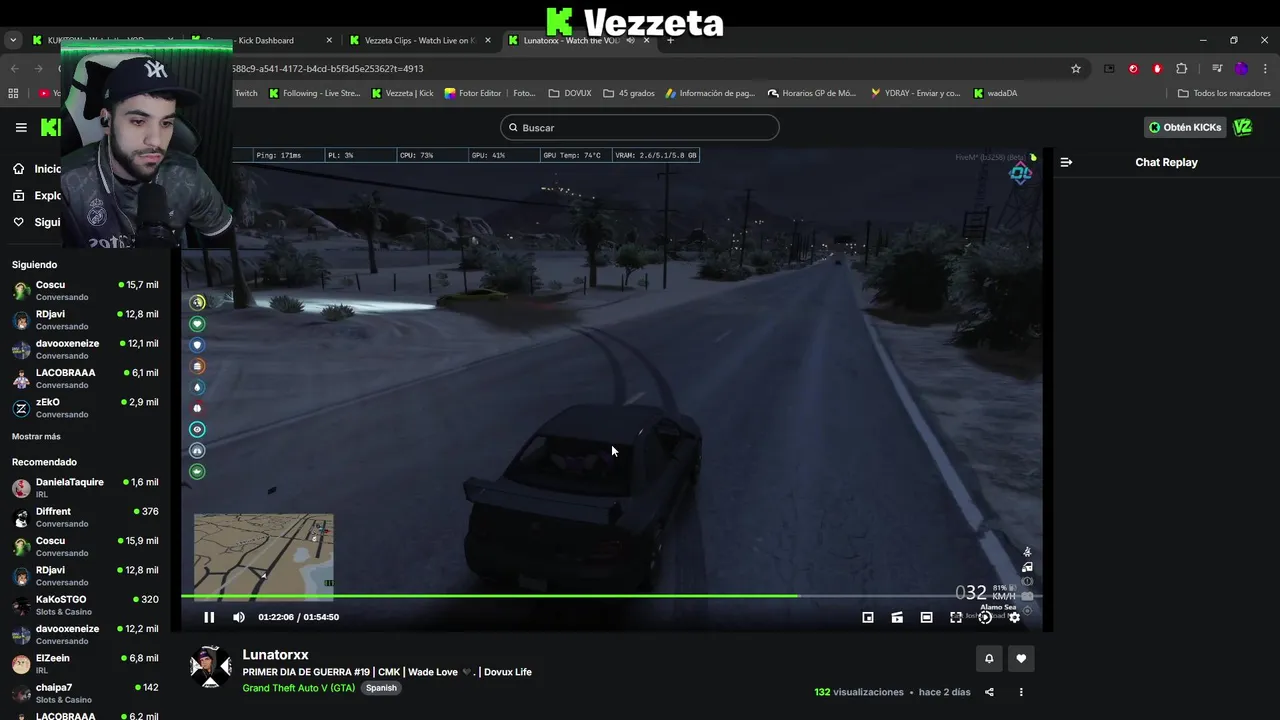The image size is (1280, 720).
Task: Open DanielaTaquire recommended channel
Action: (85, 487)
